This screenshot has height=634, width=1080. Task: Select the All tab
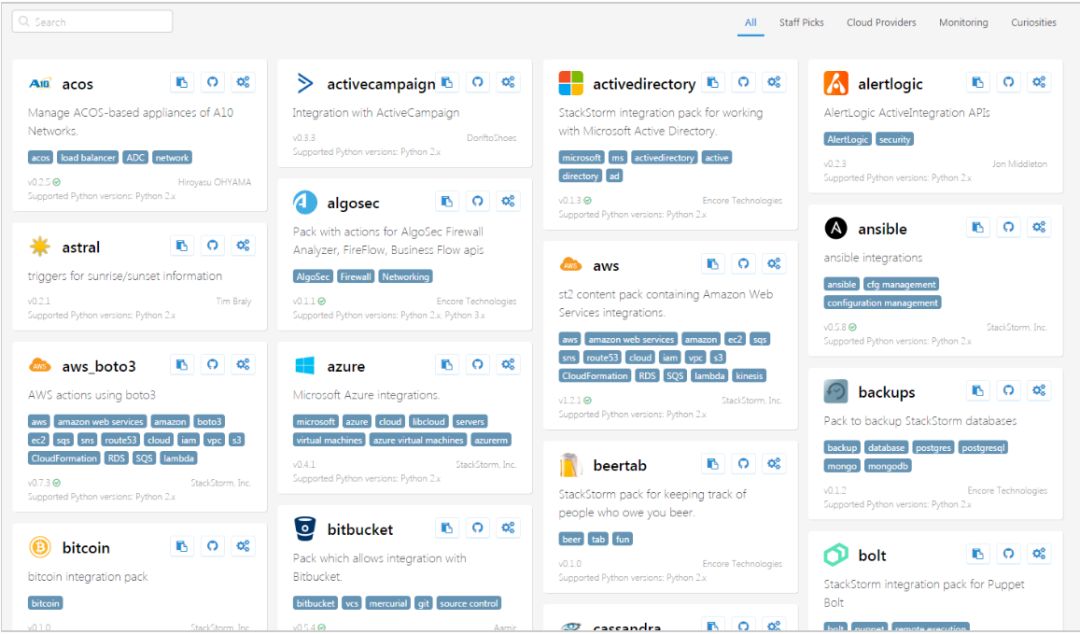(750, 22)
